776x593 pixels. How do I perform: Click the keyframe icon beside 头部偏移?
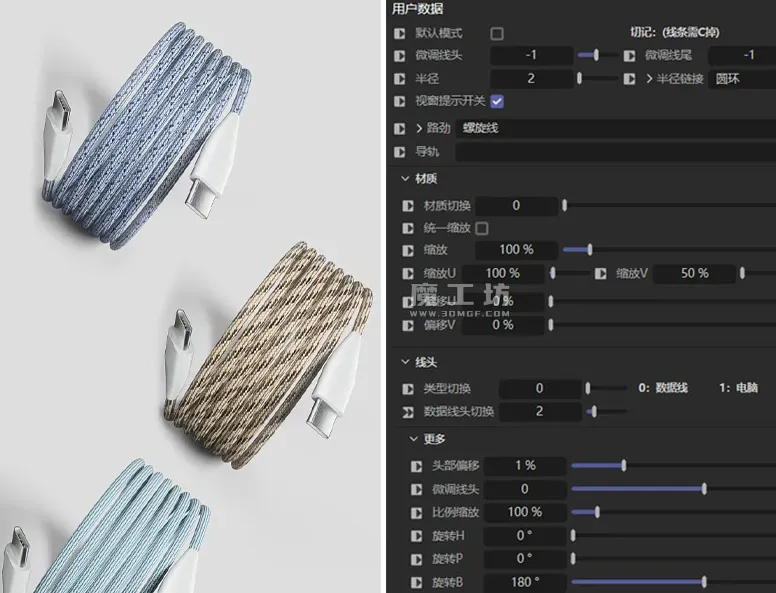(x=416, y=465)
